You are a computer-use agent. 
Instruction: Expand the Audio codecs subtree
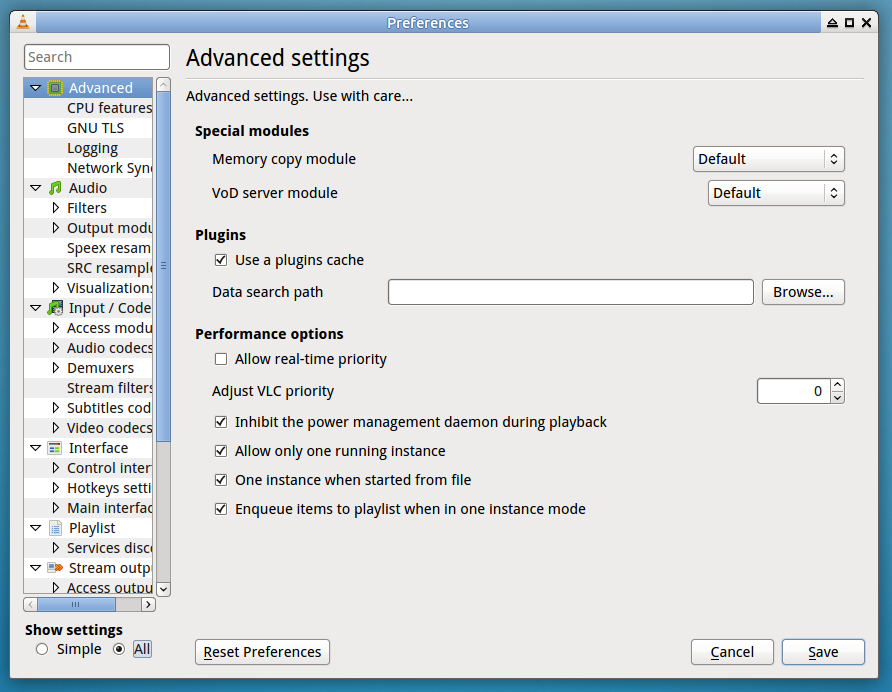tap(56, 348)
